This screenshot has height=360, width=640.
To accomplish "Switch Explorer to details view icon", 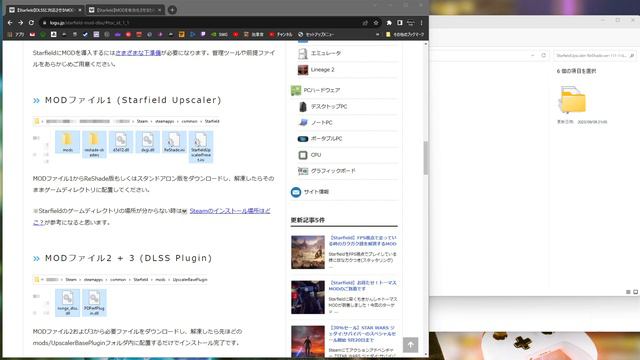I will pyautogui.click(x=628, y=292).
